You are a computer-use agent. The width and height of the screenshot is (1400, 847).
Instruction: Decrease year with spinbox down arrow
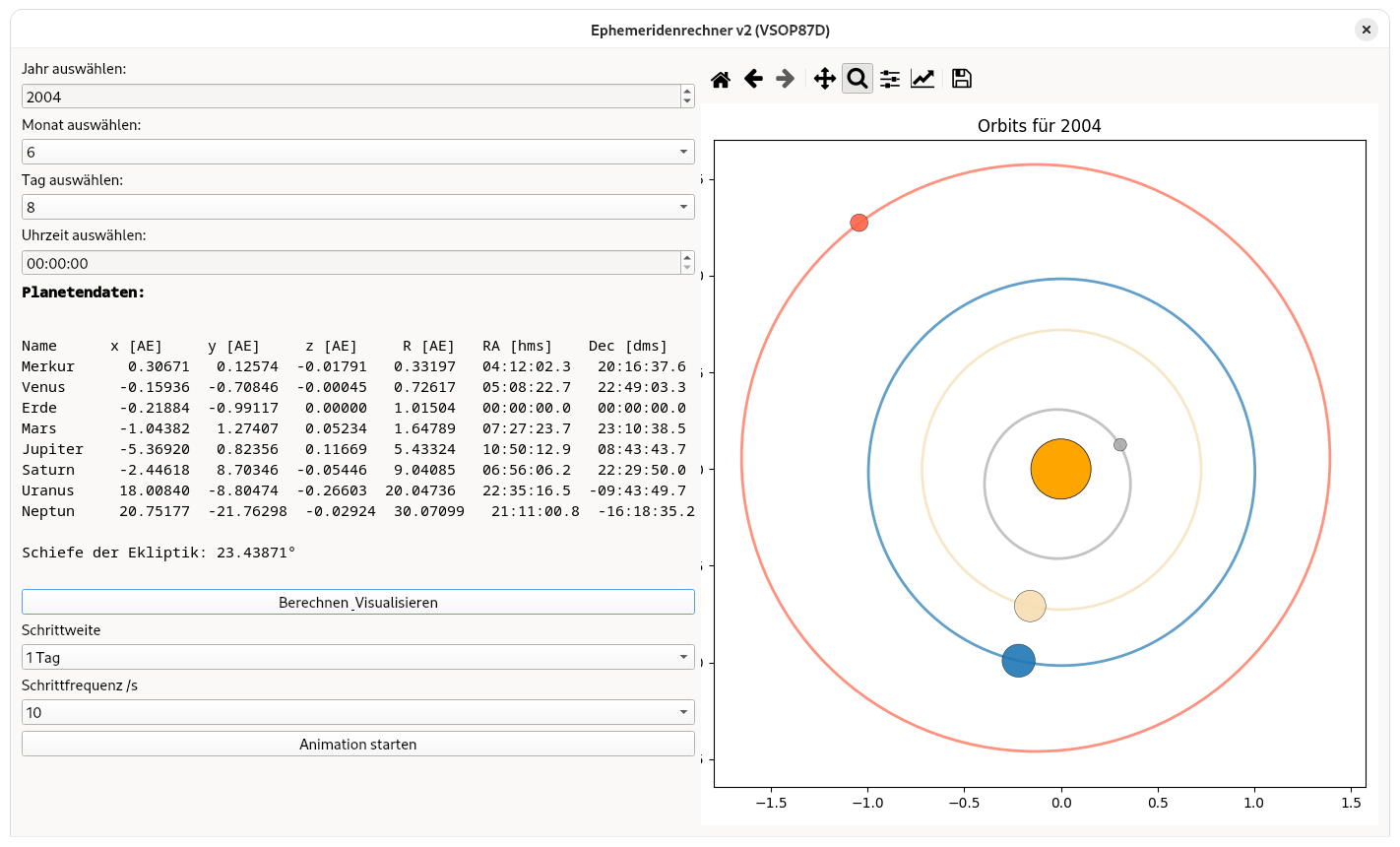tap(687, 101)
